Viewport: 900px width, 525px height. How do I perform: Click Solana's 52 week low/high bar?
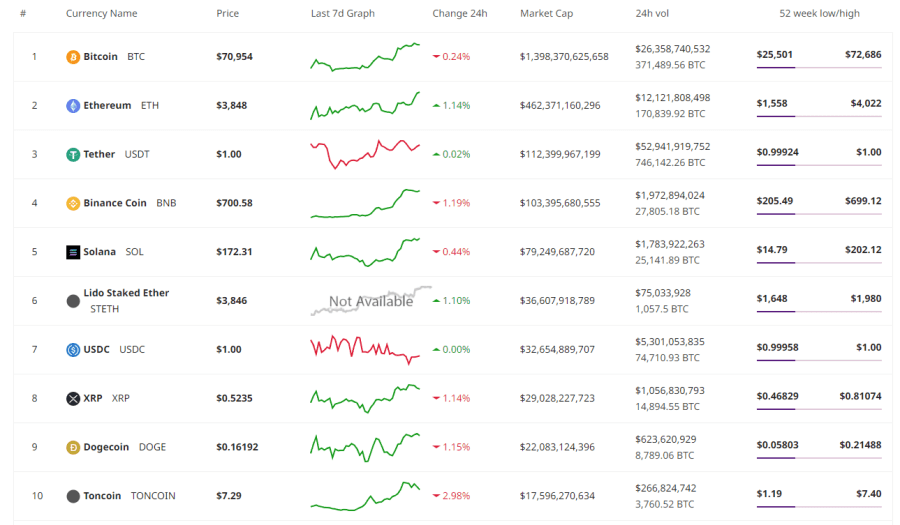tap(819, 263)
